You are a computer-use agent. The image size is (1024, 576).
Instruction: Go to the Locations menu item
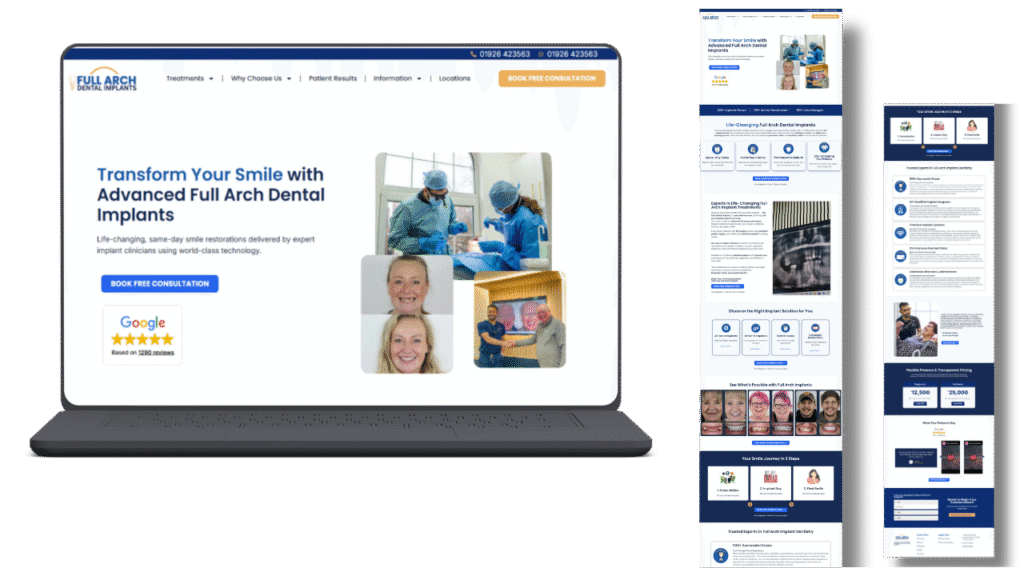[454, 78]
